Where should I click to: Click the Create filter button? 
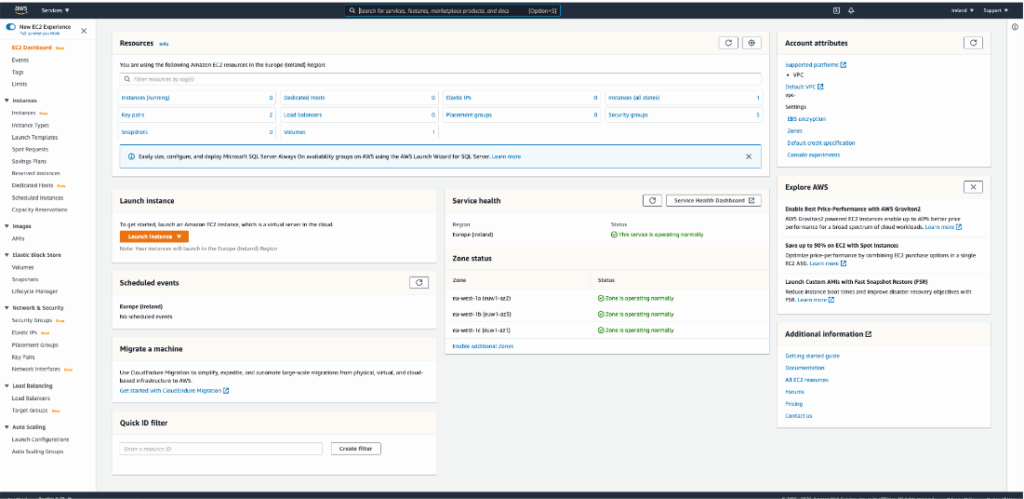point(355,449)
